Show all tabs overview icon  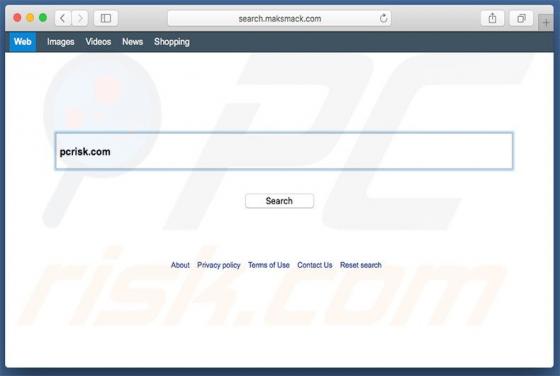(521, 18)
